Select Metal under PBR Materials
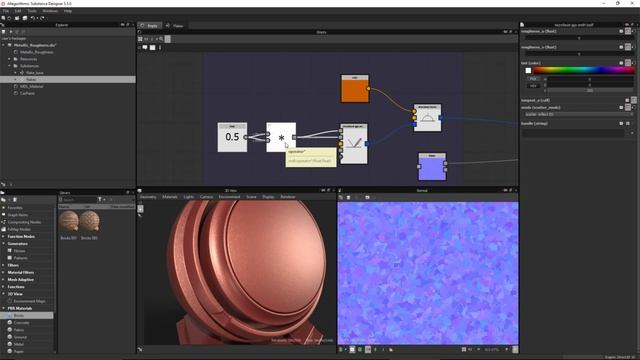Image resolution: width=640 pixels, height=360 pixels. pos(18,344)
